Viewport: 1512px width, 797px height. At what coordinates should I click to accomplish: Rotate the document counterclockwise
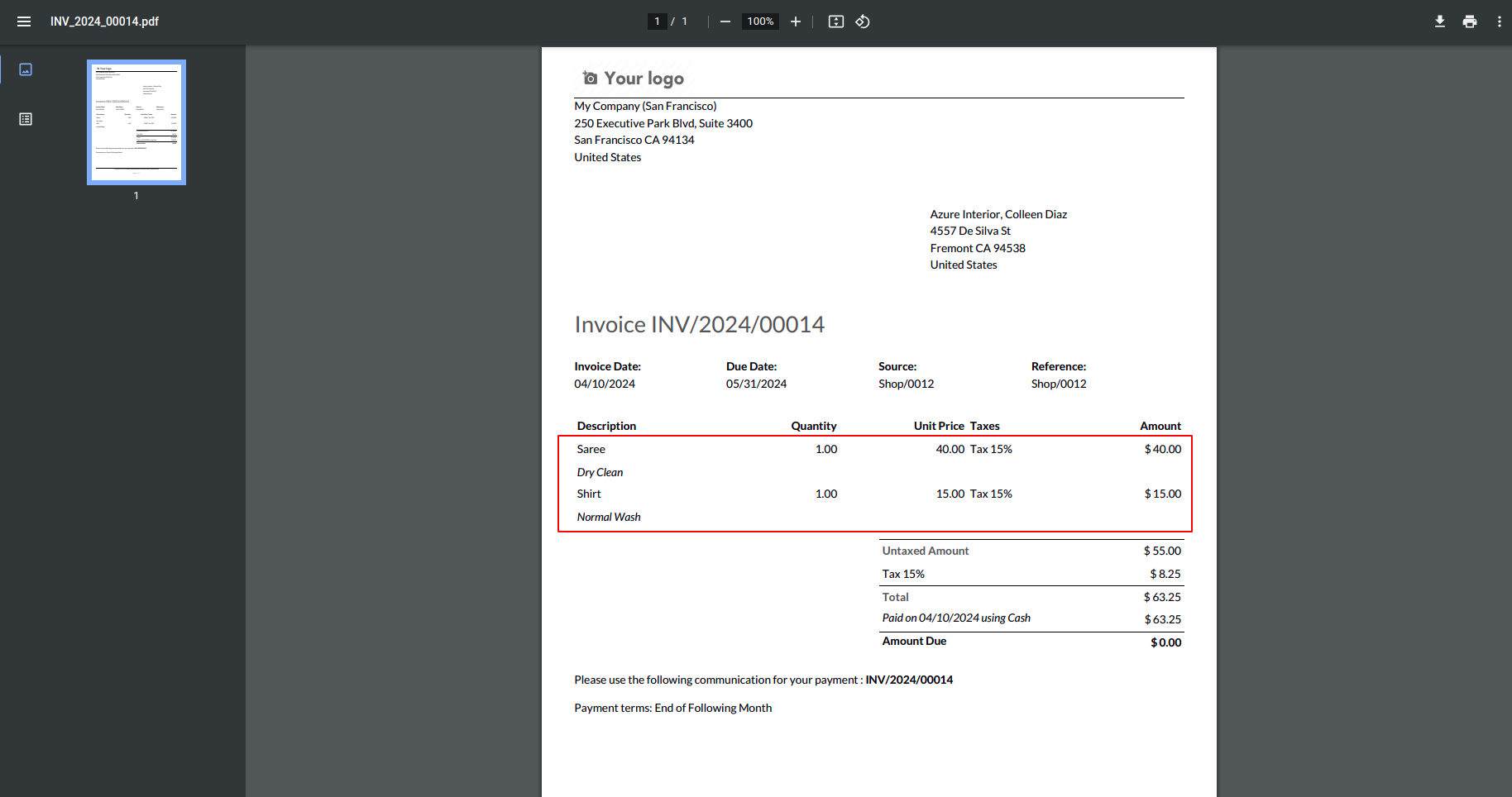click(x=862, y=21)
